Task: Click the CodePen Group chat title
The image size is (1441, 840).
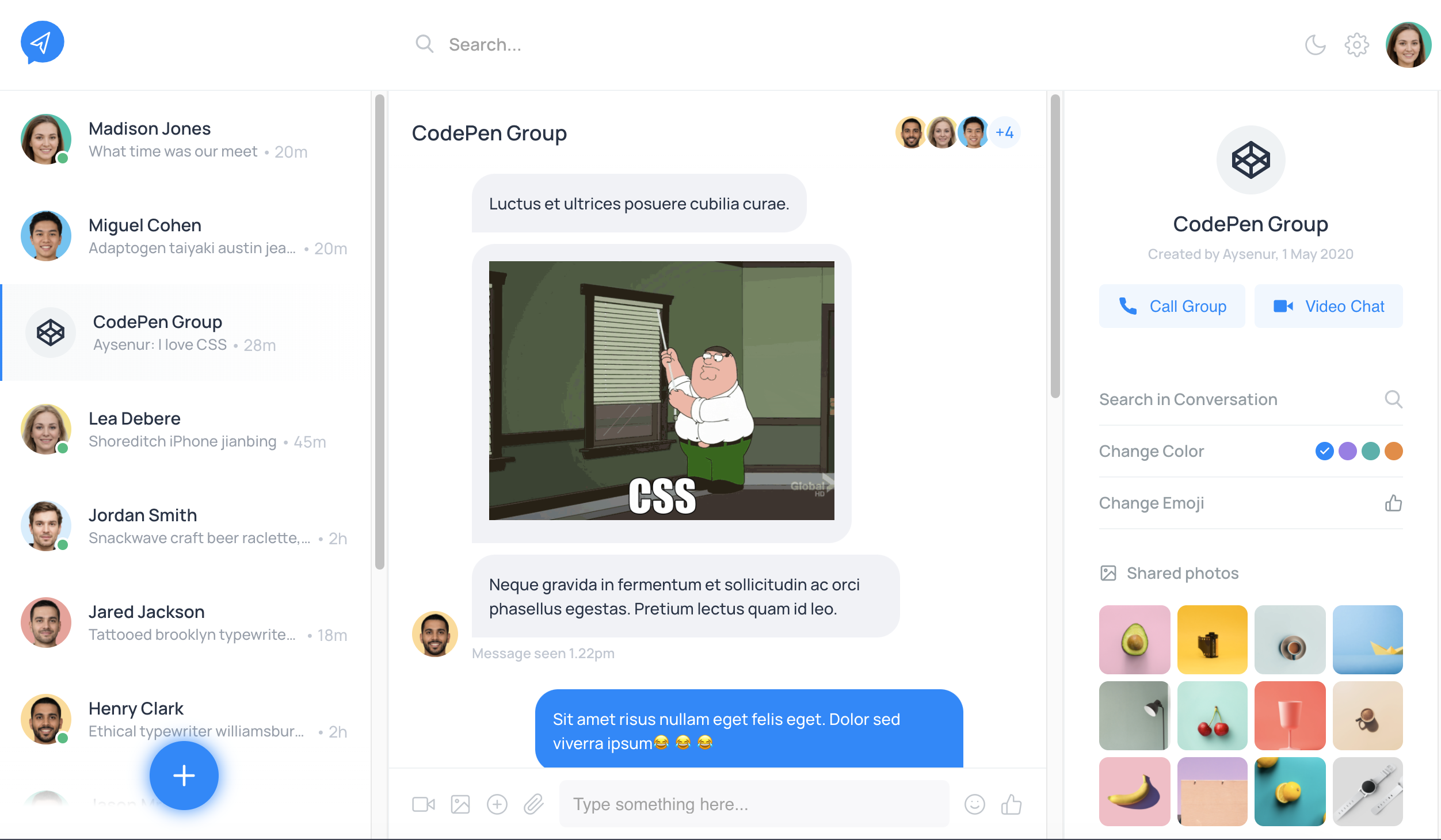Action: point(489,133)
